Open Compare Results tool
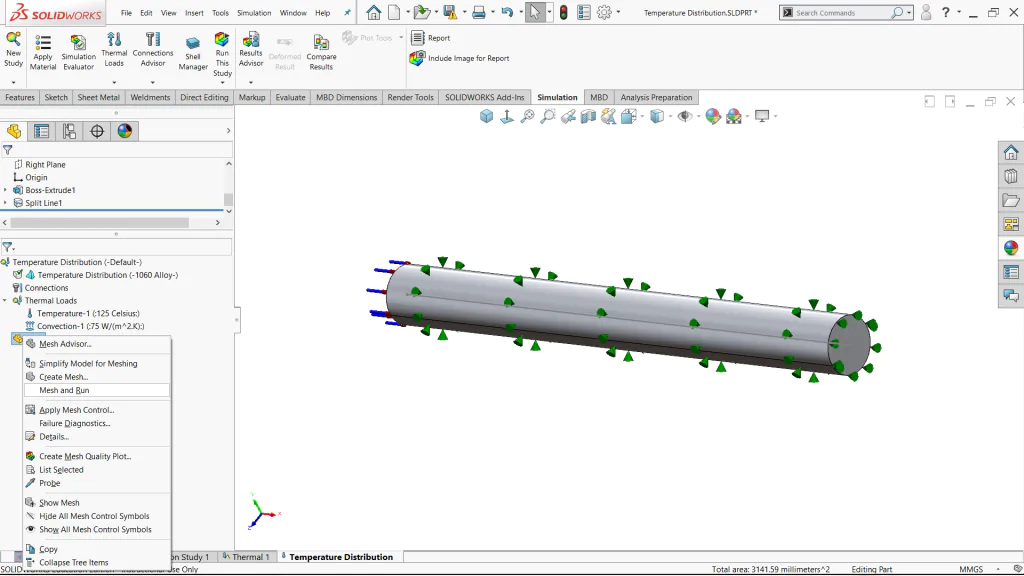Image resolution: width=1024 pixels, height=576 pixels. (321, 52)
